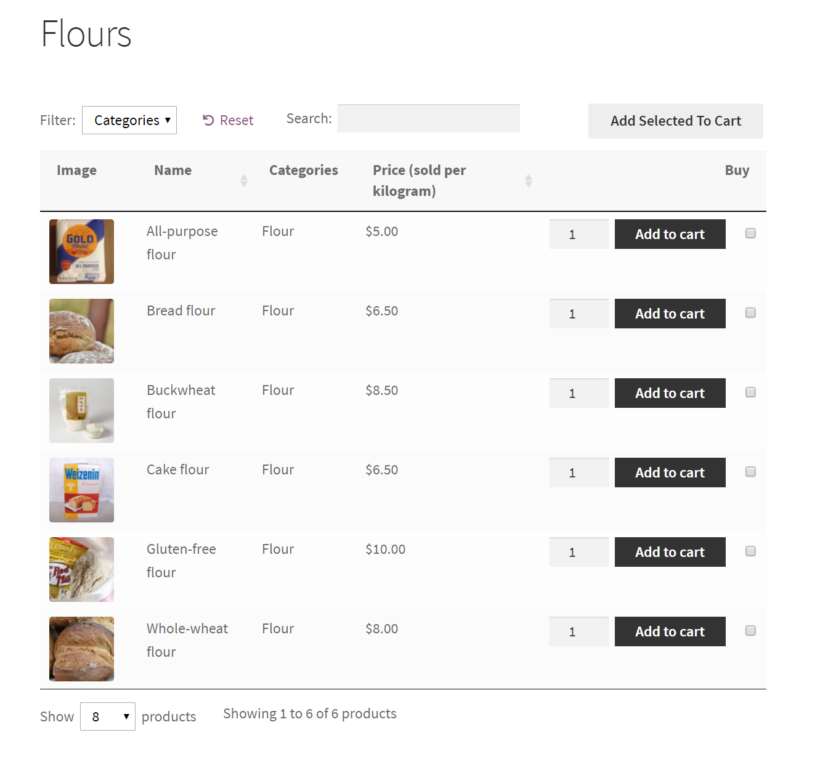Select the Buy checkbox for Bread flour
The image size is (820, 759).
pyautogui.click(x=750, y=313)
